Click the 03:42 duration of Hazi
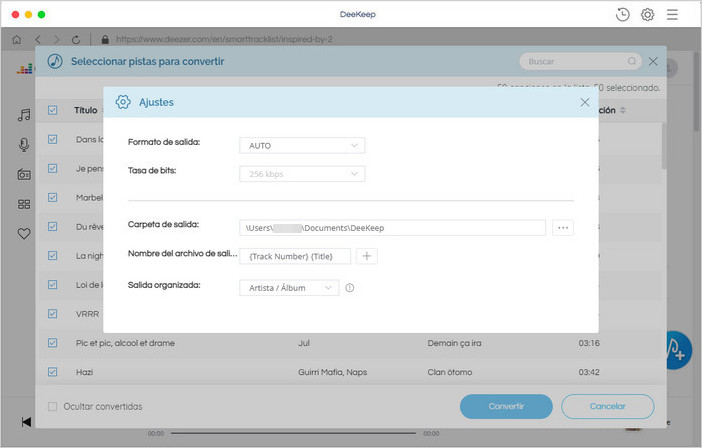702x448 pixels. click(589, 372)
